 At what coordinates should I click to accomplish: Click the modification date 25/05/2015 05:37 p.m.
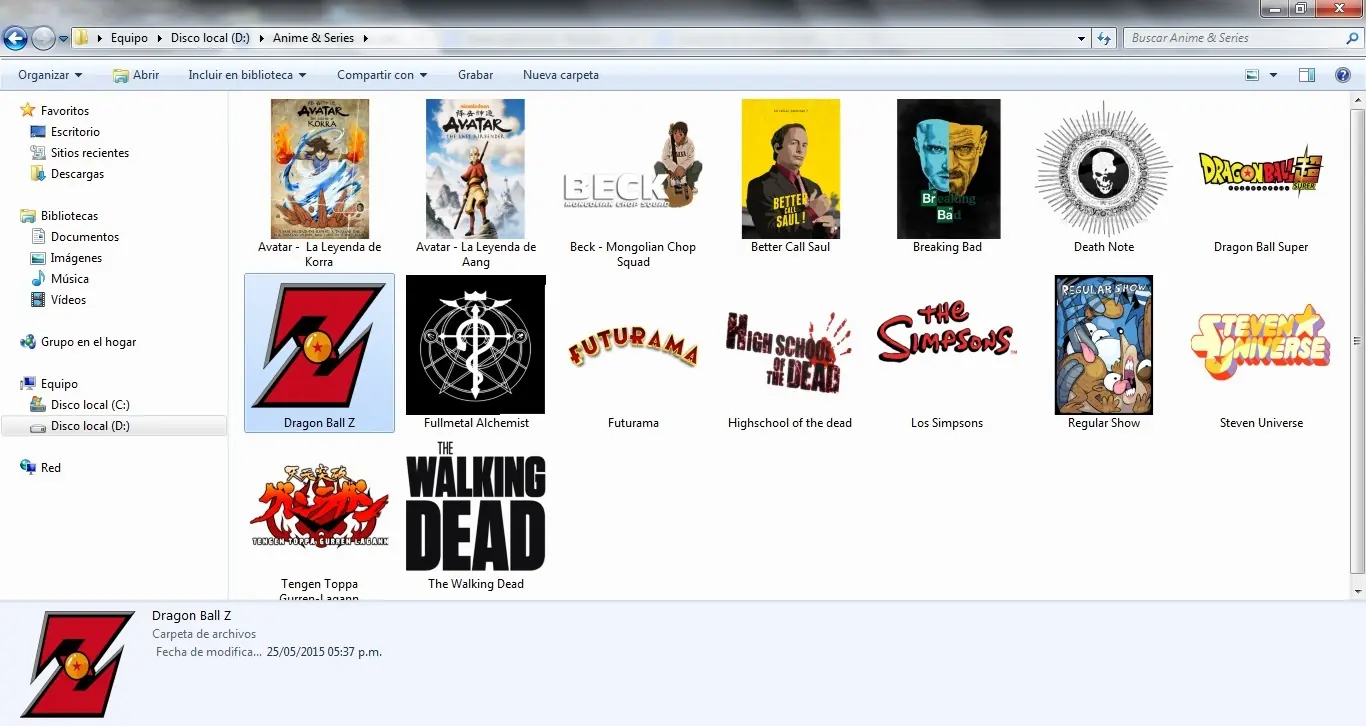324,652
